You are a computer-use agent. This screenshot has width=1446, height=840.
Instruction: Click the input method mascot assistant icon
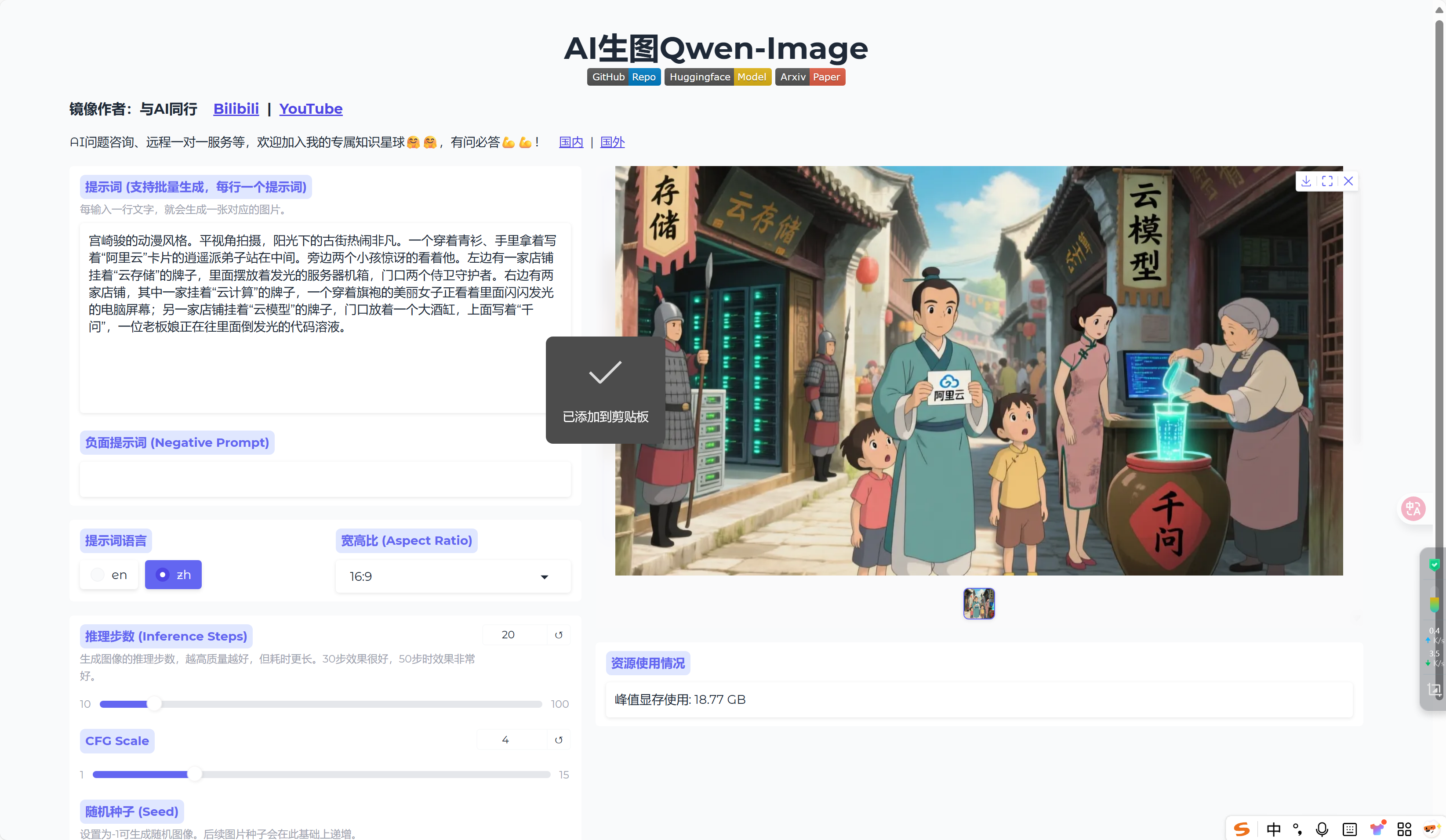pos(1431,829)
